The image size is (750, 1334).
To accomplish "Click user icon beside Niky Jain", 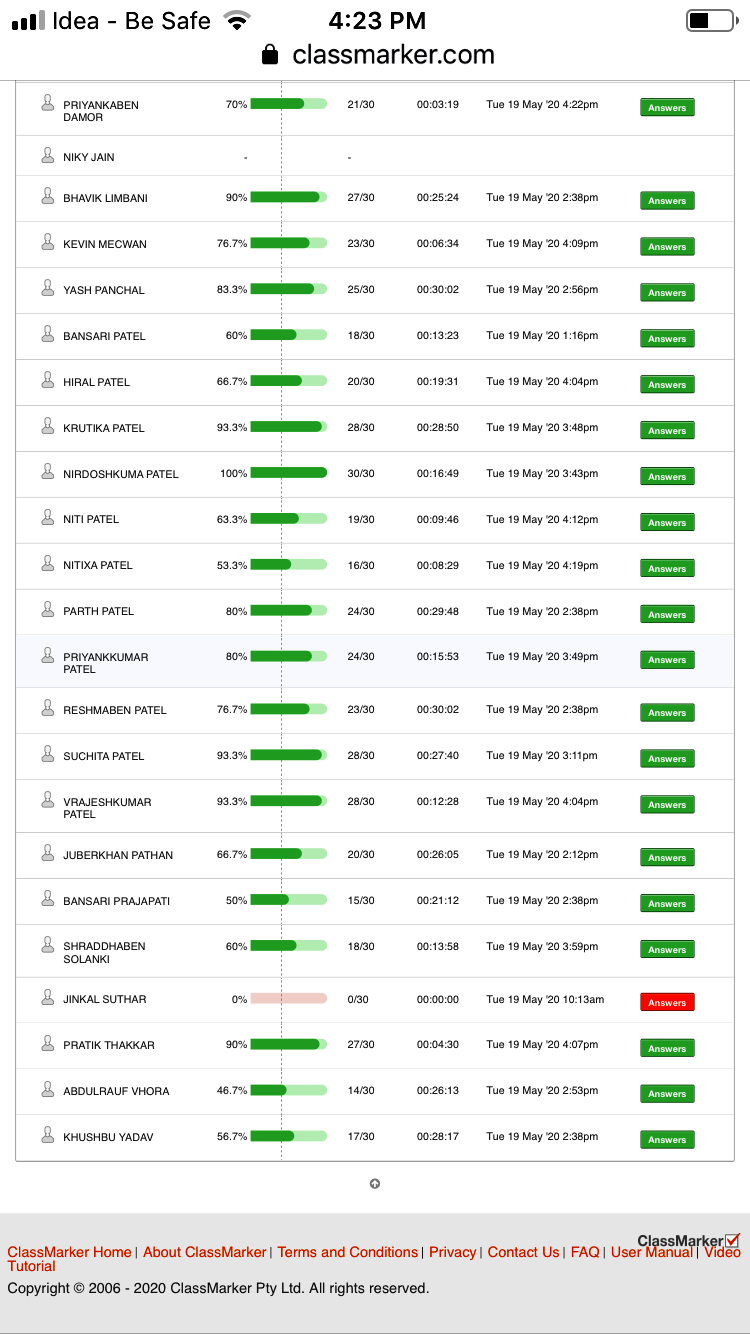I will pos(47,155).
